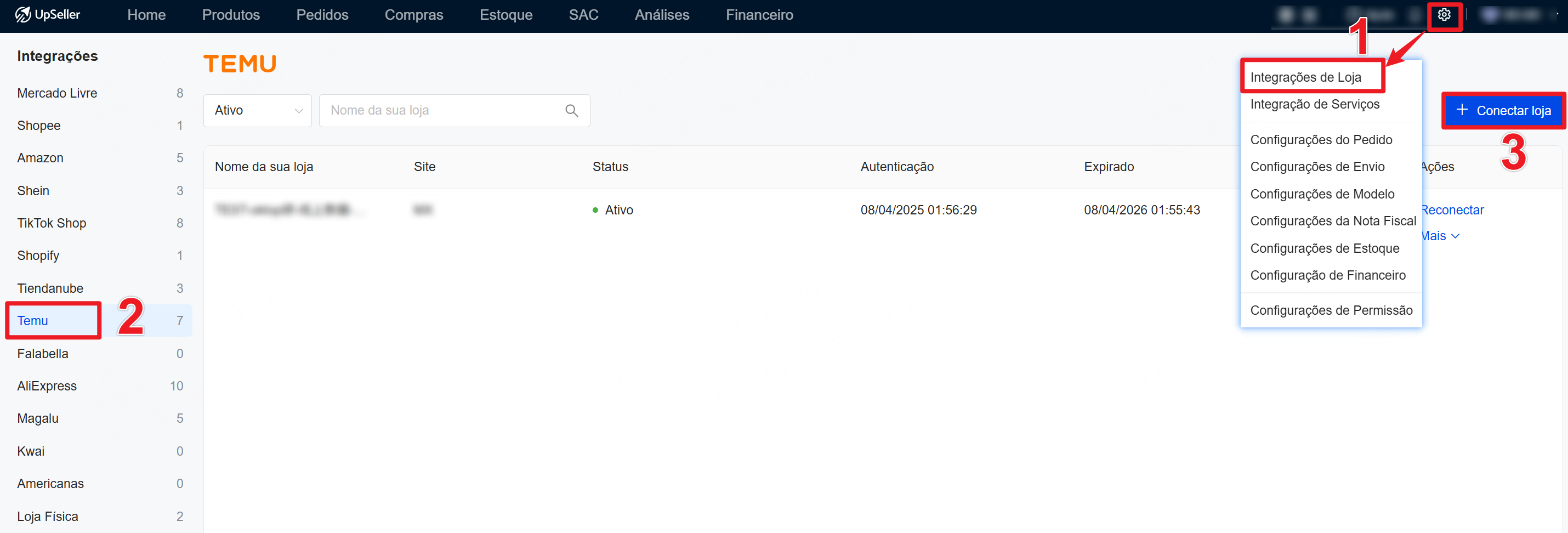The height and width of the screenshot is (533, 1568).
Task: Select AliExpress in the sidebar
Action: coord(47,386)
